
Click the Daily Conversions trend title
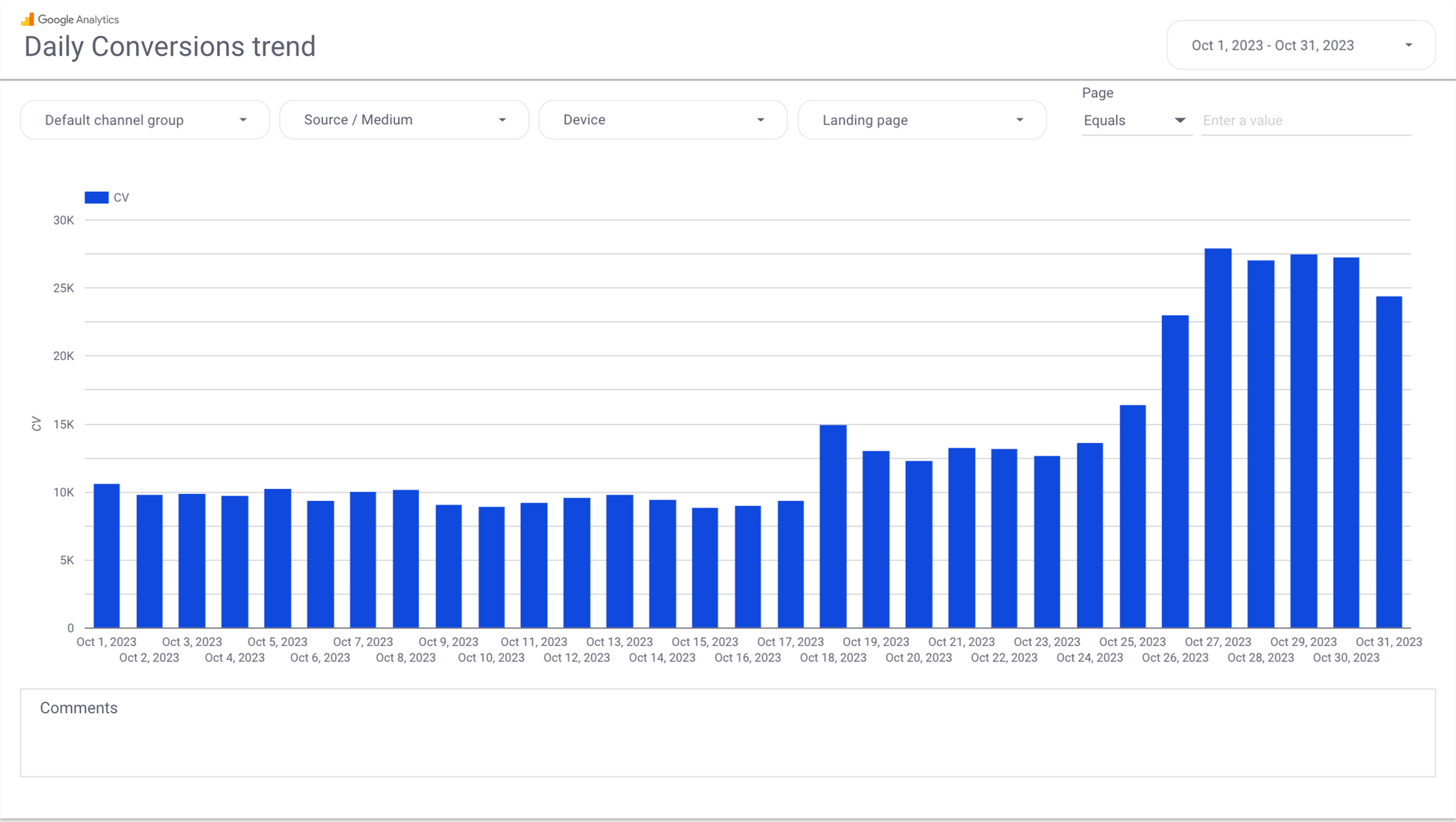(x=170, y=46)
